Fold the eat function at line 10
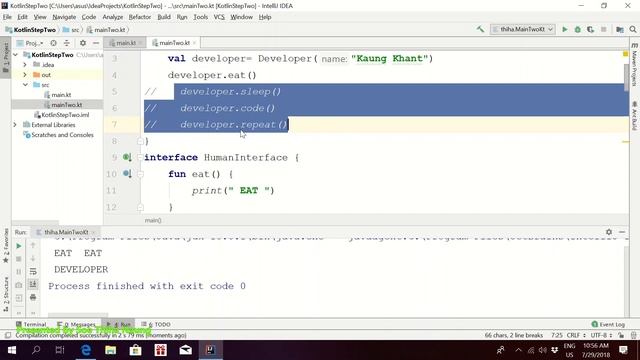This screenshot has width=640, height=360. (x=140, y=174)
